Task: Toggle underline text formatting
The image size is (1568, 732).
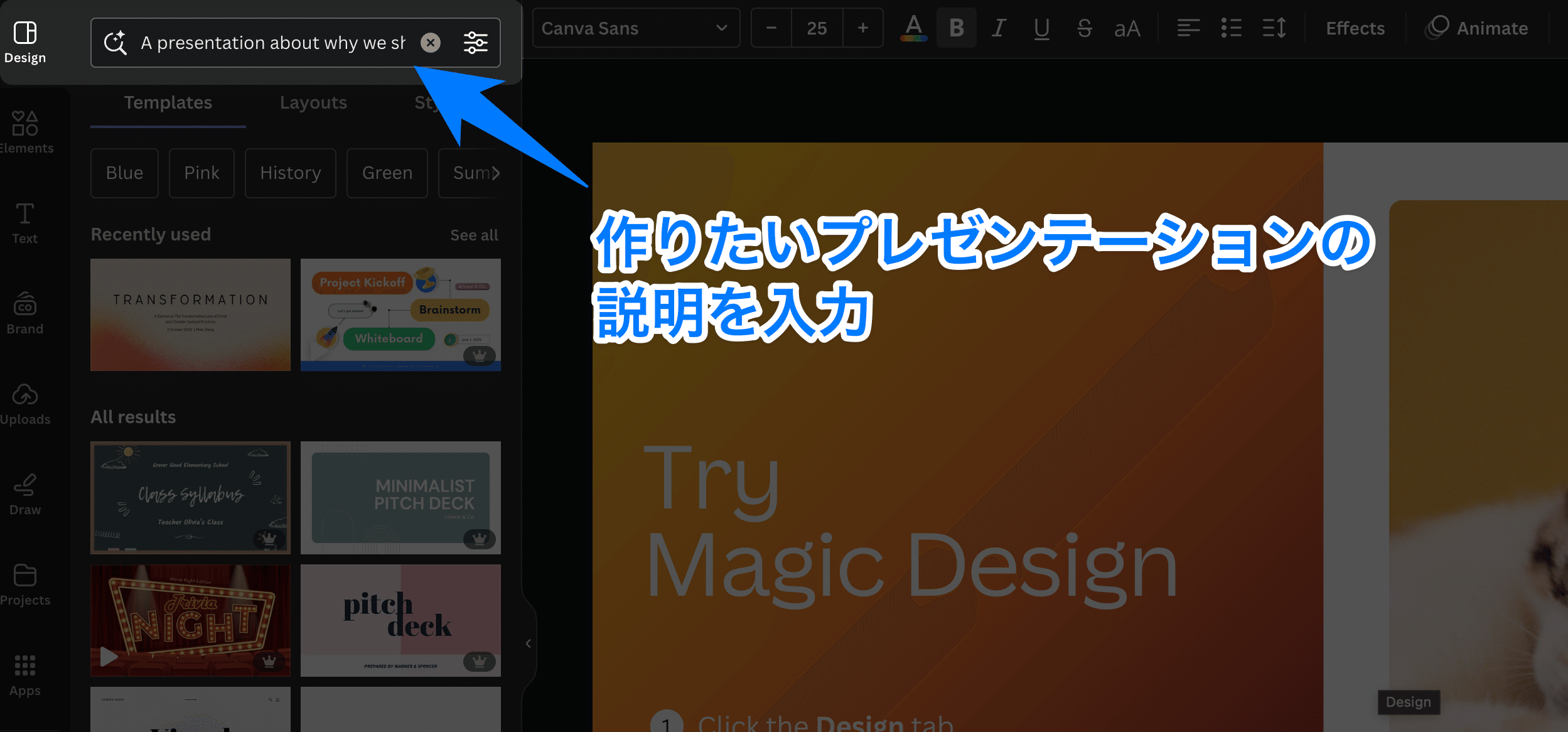Action: (1041, 28)
